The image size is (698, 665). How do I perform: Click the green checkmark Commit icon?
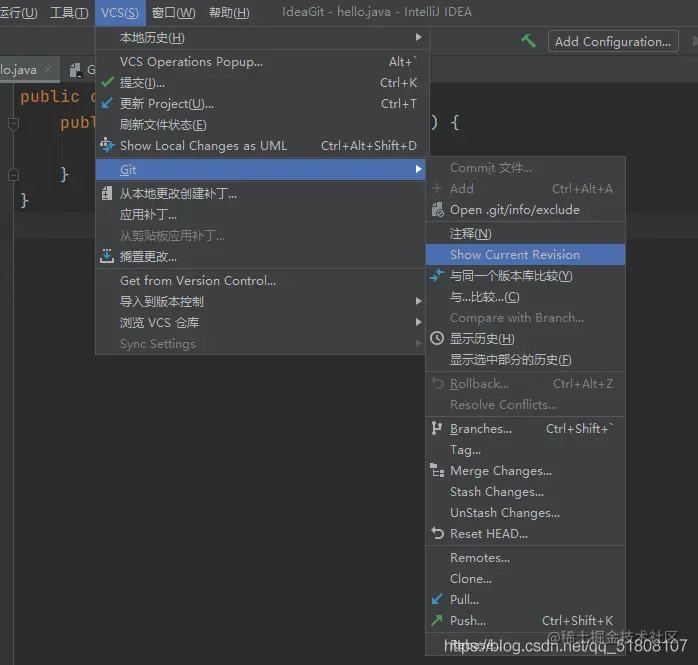(x=107, y=82)
